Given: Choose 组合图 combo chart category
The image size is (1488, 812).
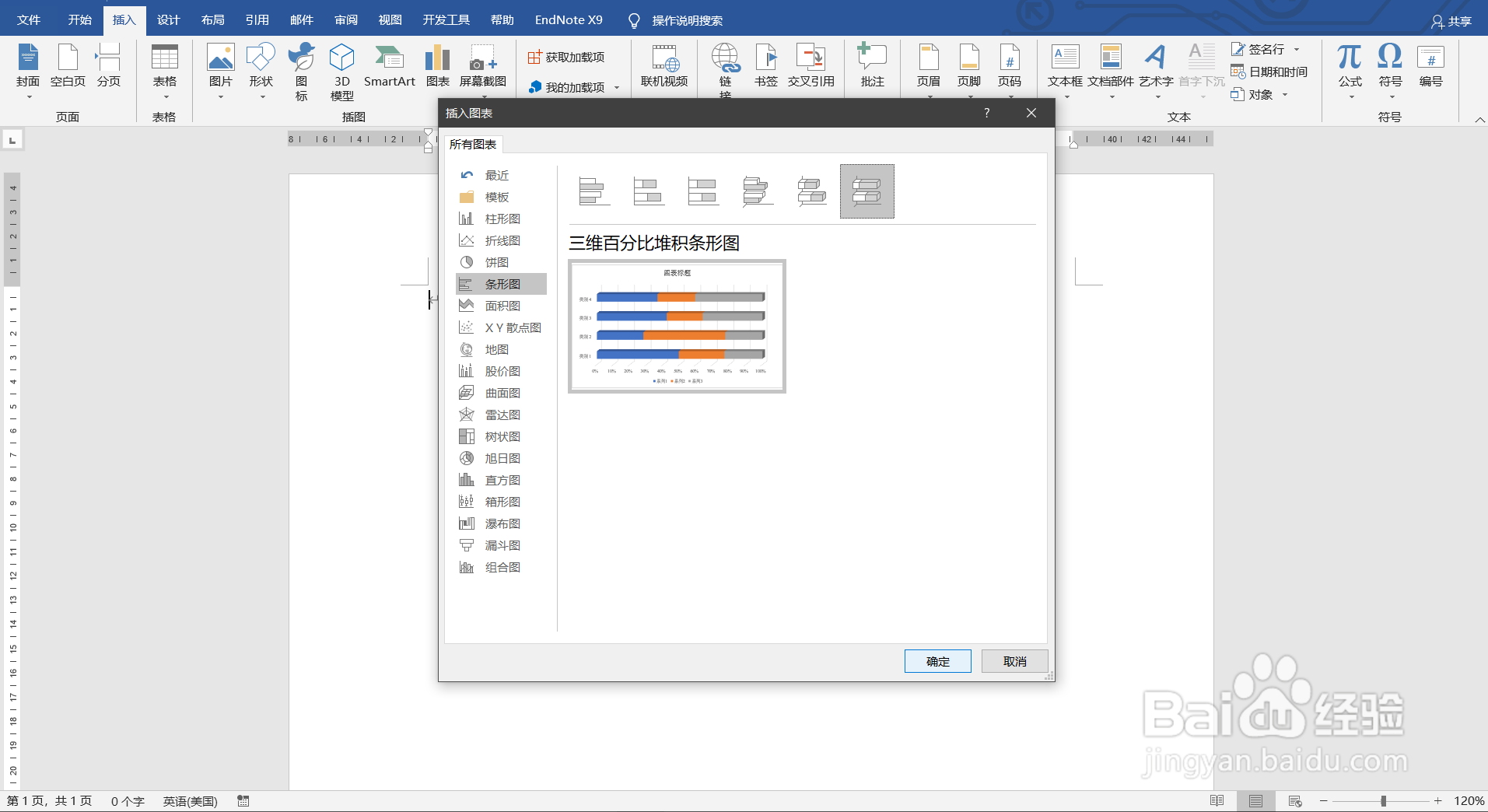Looking at the screenshot, I should (x=501, y=567).
